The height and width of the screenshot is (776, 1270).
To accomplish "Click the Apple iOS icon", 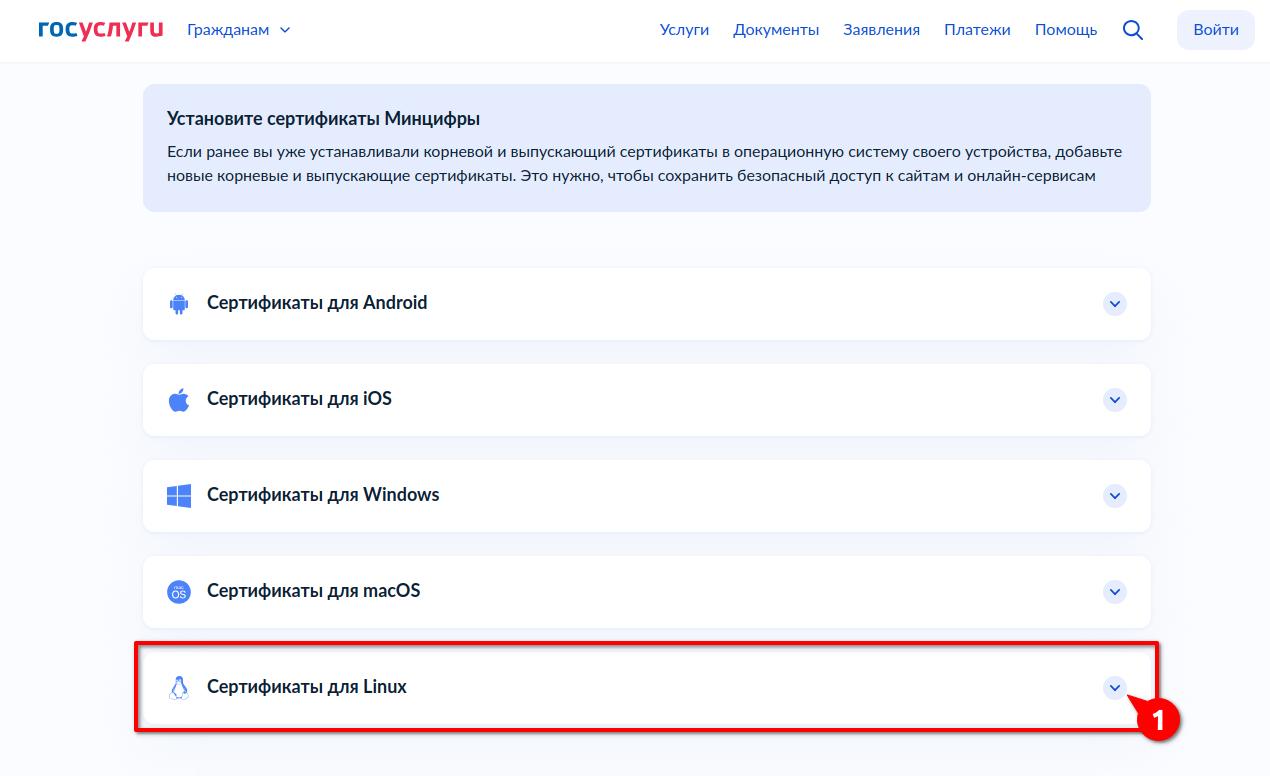I will [x=179, y=400].
